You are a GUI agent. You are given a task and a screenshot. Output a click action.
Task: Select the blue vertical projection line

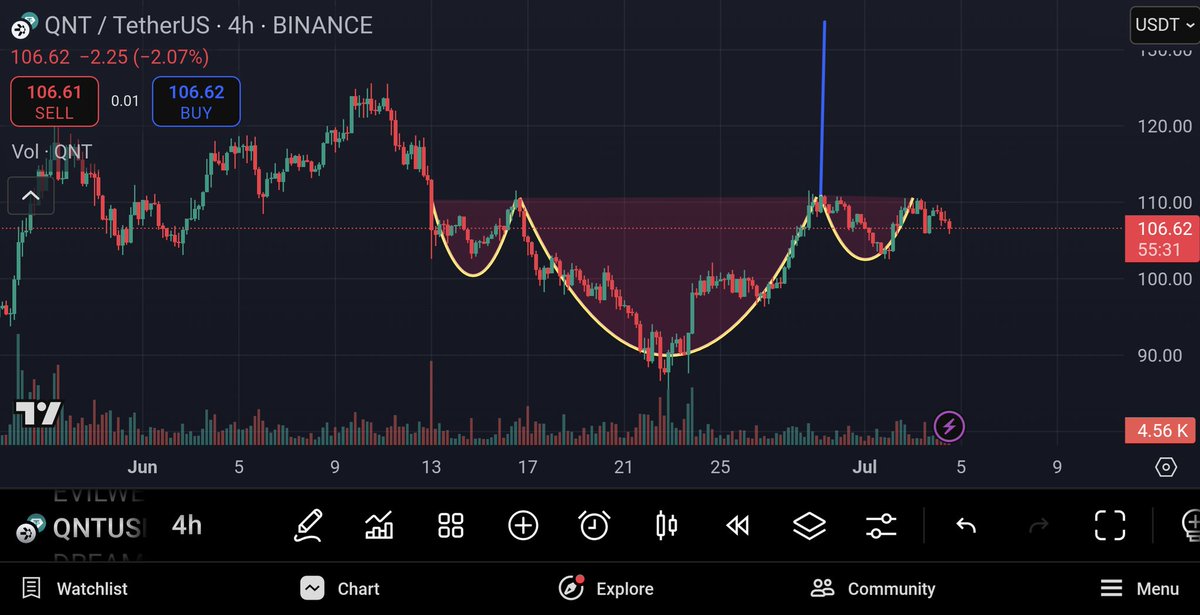pos(823,108)
